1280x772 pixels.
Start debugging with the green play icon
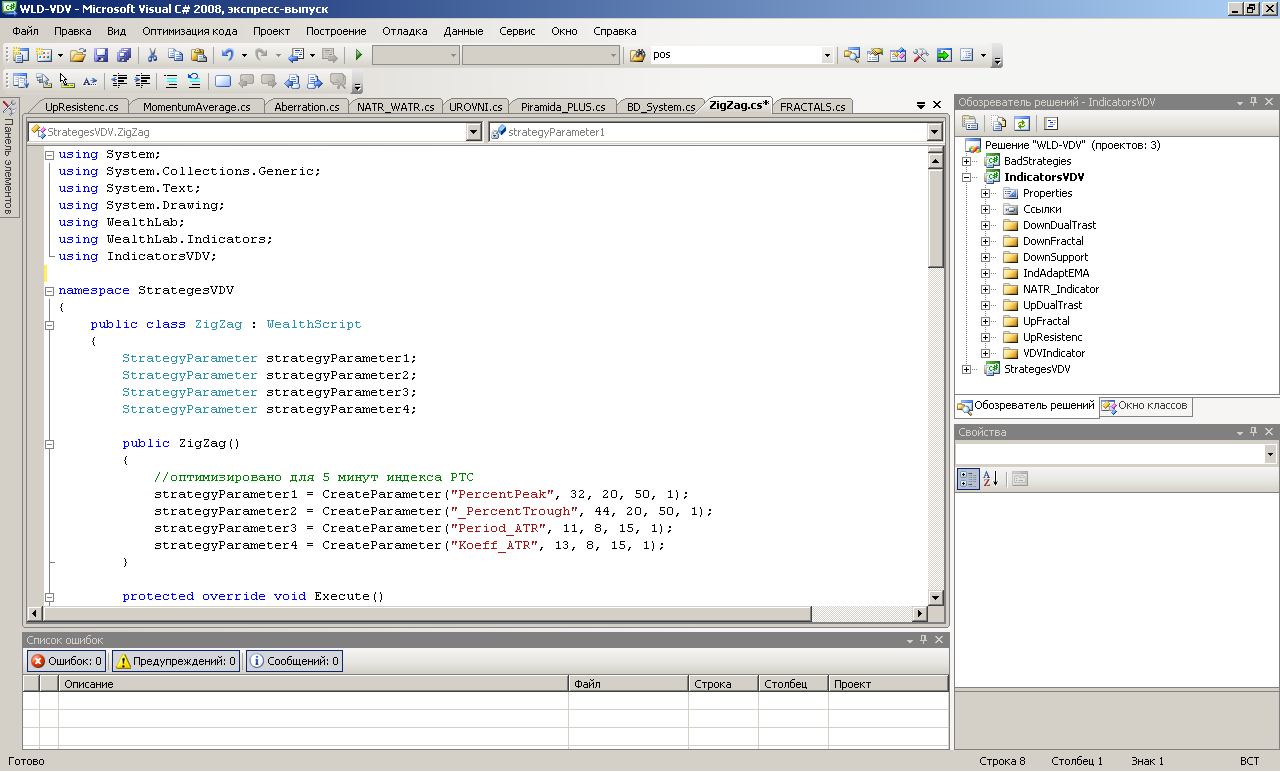(359, 55)
